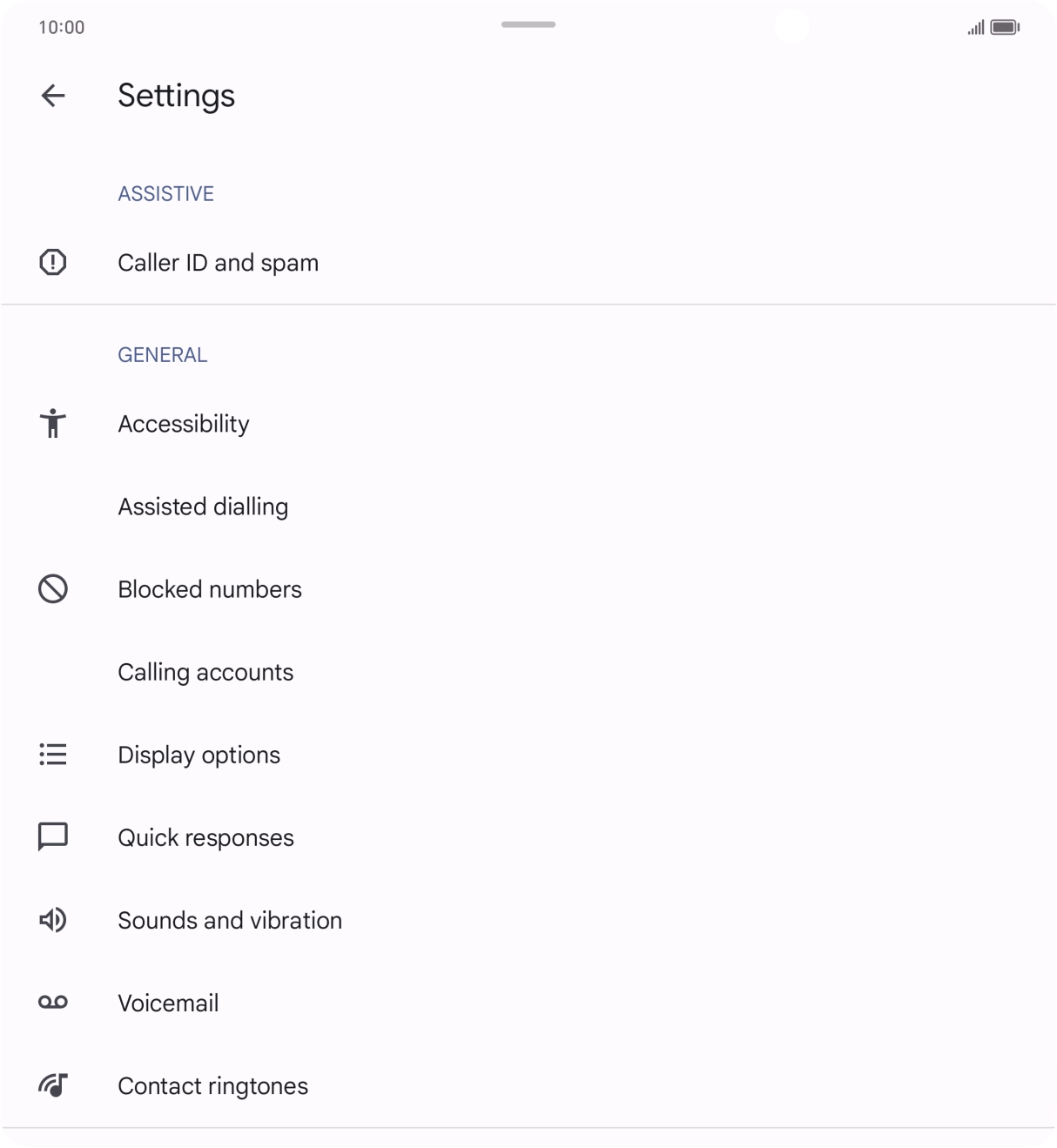Open Quick responses settings
The image size is (1057, 1148).
206,837
